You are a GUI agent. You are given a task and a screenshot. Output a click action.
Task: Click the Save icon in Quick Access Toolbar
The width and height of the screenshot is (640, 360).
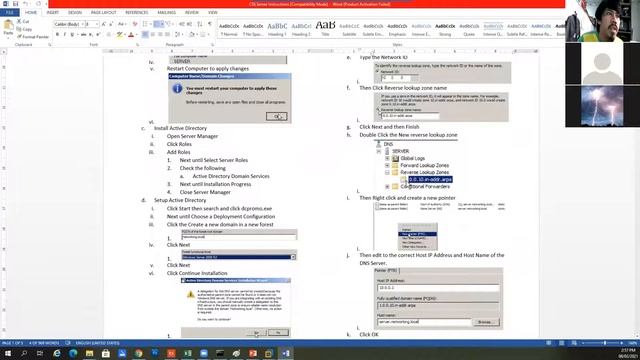(x=16, y=4)
